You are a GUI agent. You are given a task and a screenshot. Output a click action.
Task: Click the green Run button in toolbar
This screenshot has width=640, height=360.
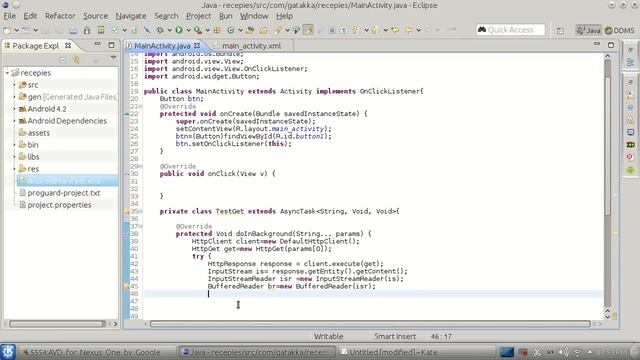click(x=179, y=30)
